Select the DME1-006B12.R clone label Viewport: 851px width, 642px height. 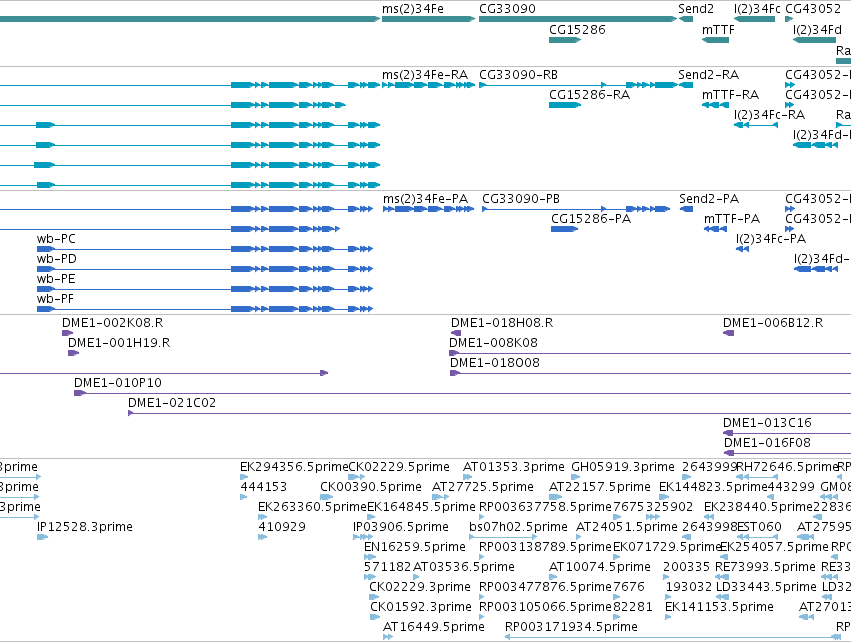pyautogui.click(x=772, y=323)
